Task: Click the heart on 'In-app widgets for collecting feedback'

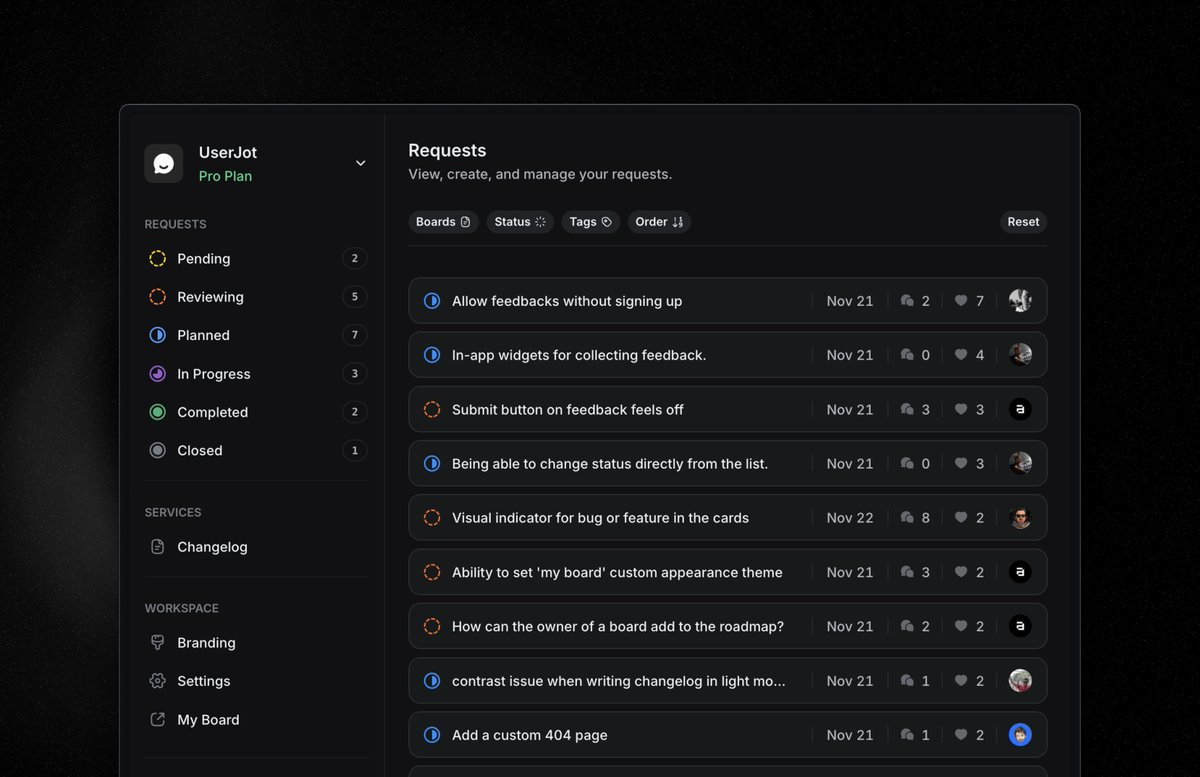Action: pos(961,355)
